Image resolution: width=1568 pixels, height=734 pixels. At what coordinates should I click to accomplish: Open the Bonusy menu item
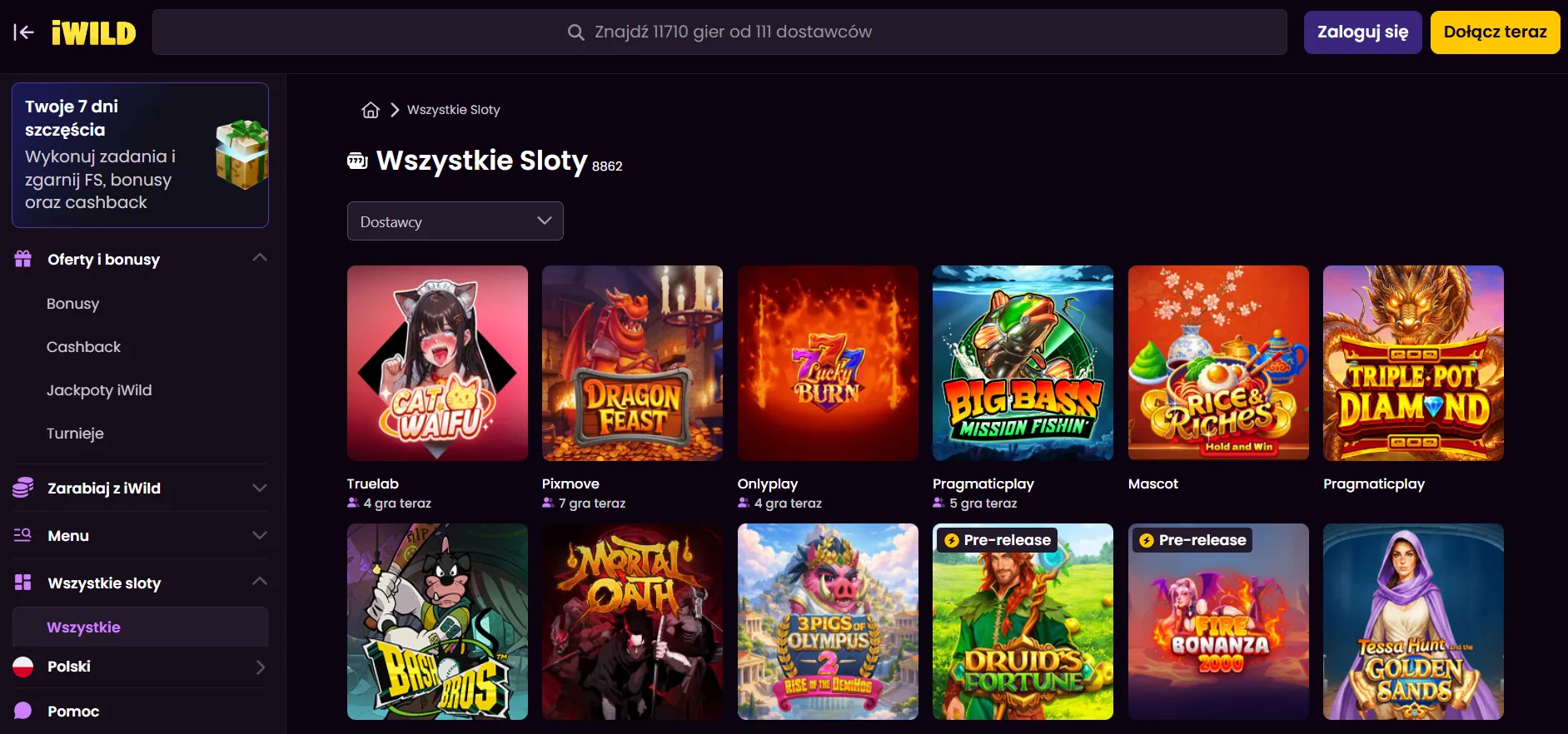coord(73,304)
